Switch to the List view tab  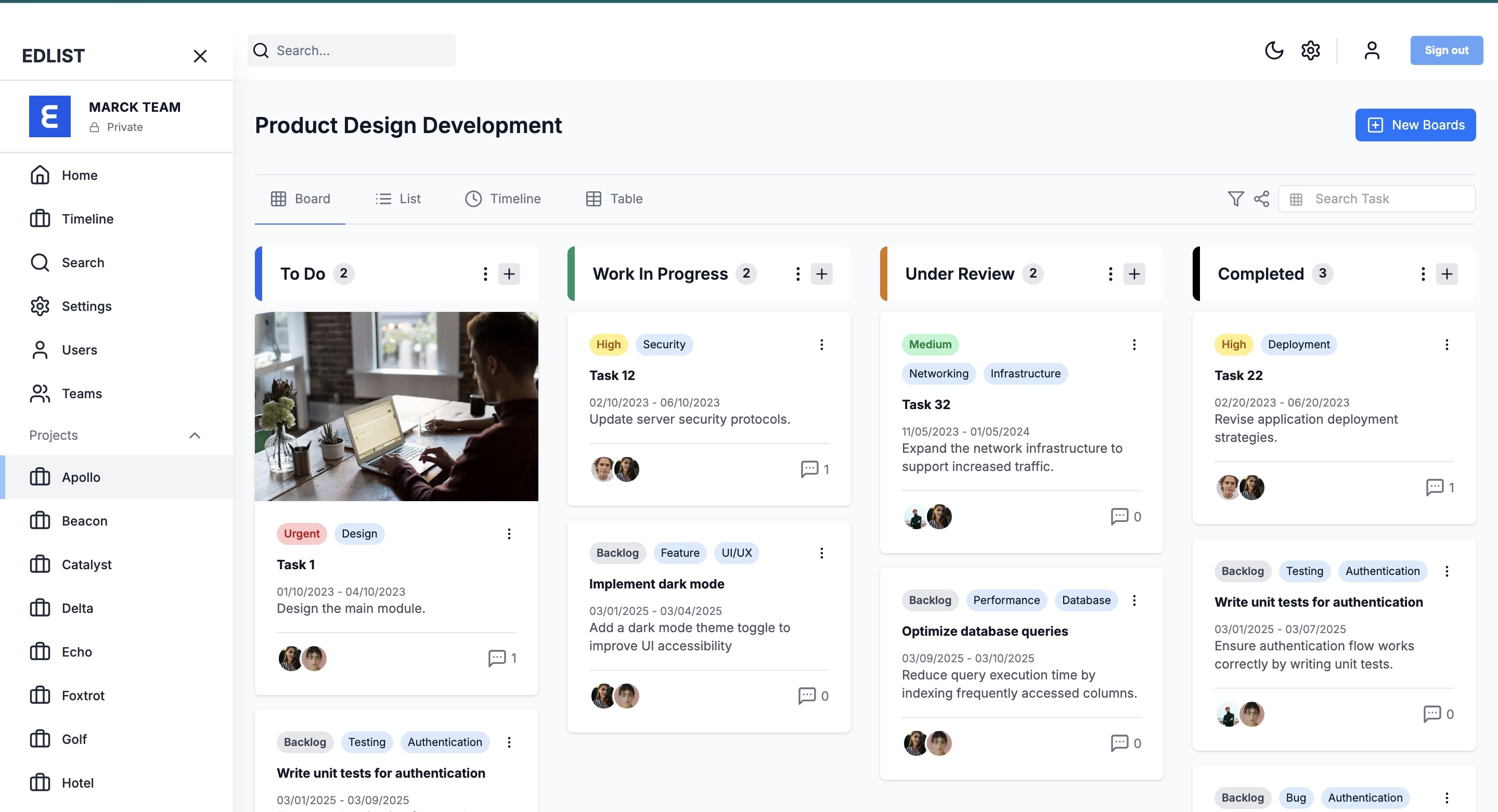click(x=398, y=199)
